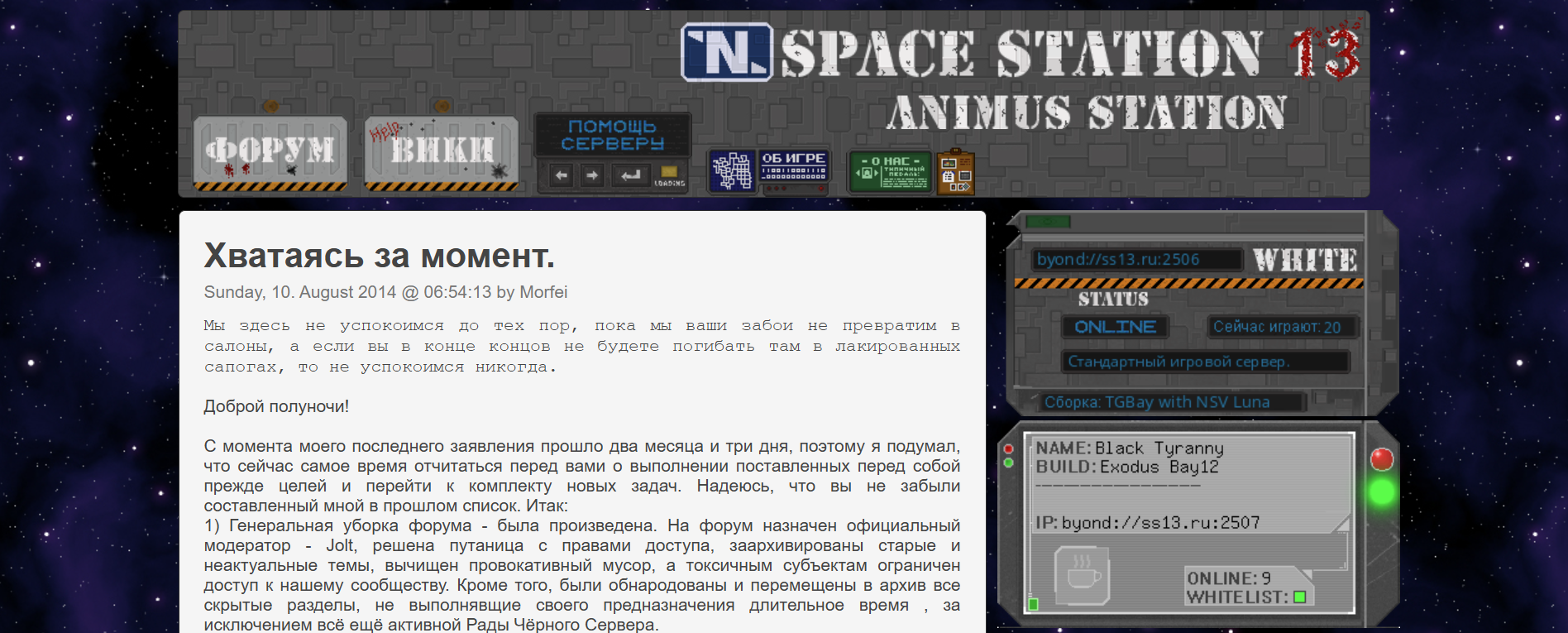Viewport: 1568px width, 633px height.
Task: Click the left arrow key icon
Action: point(562,175)
